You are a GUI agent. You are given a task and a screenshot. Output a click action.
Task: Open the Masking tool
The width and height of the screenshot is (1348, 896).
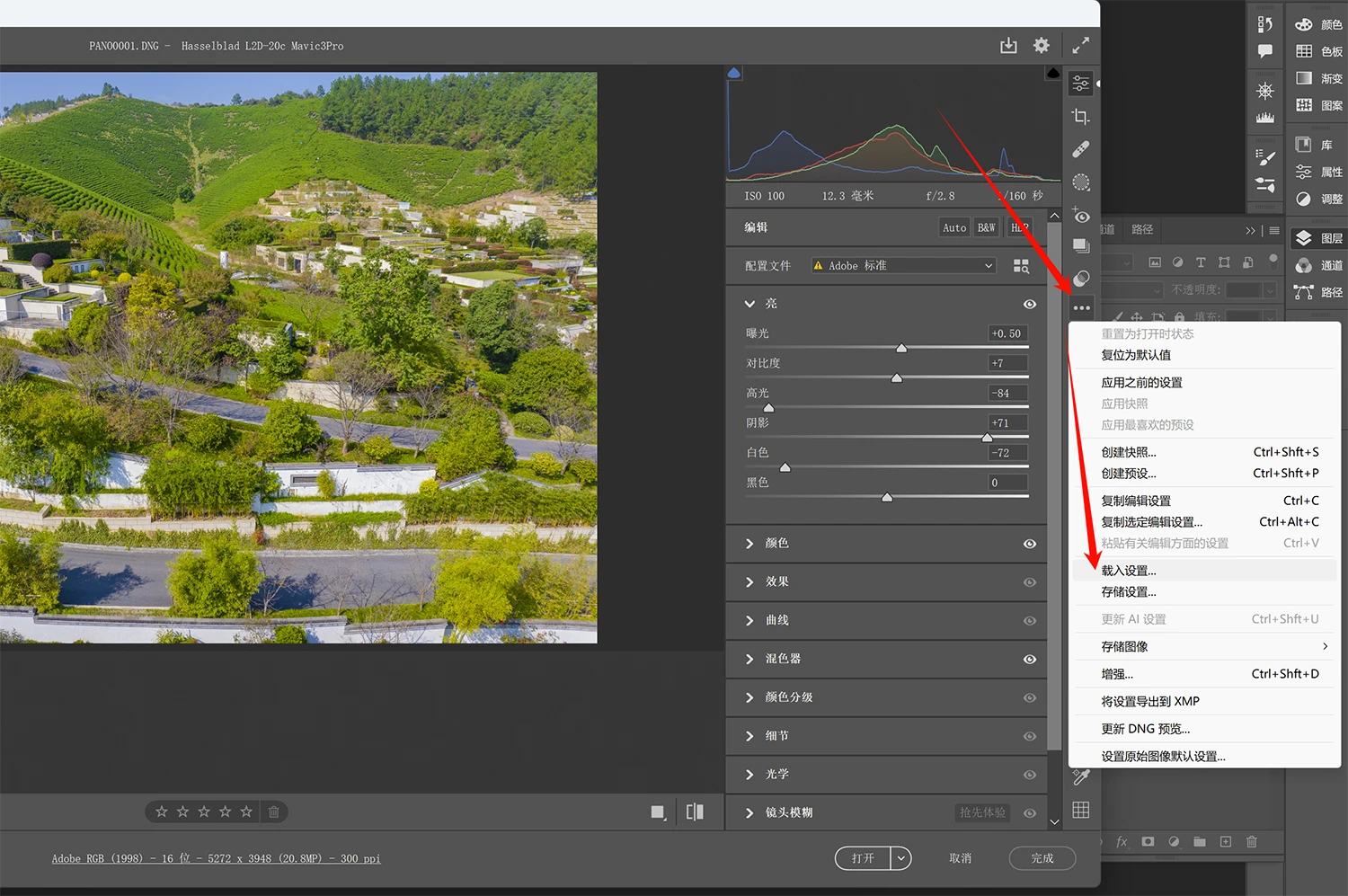pyautogui.click(x=1081, y=182)
